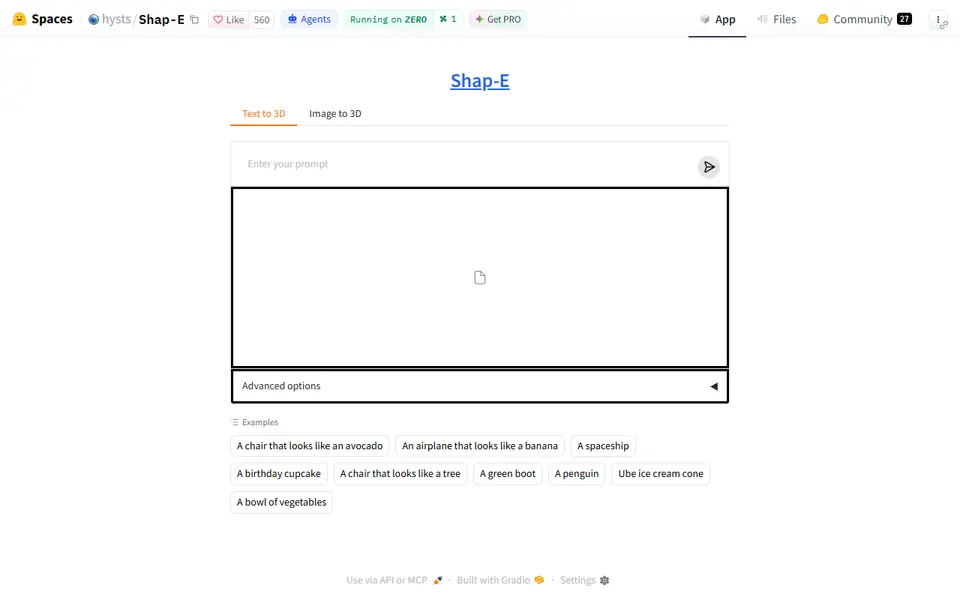The image size is (960, 600).
Task: Open Built with Gradio link
Action: click(500, 580)
